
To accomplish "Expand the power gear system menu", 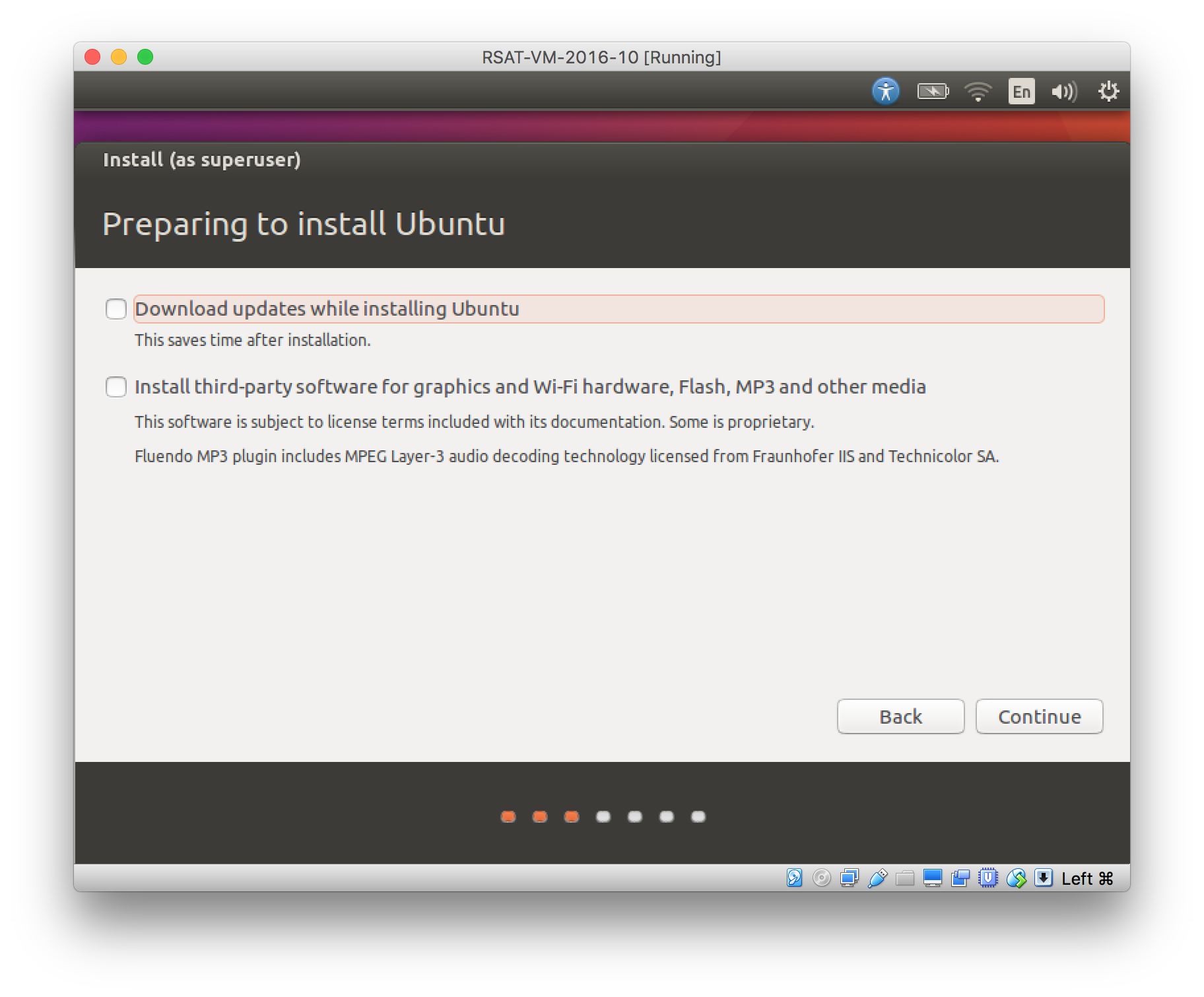I will pyautogui.click(x=1108, y=91).
